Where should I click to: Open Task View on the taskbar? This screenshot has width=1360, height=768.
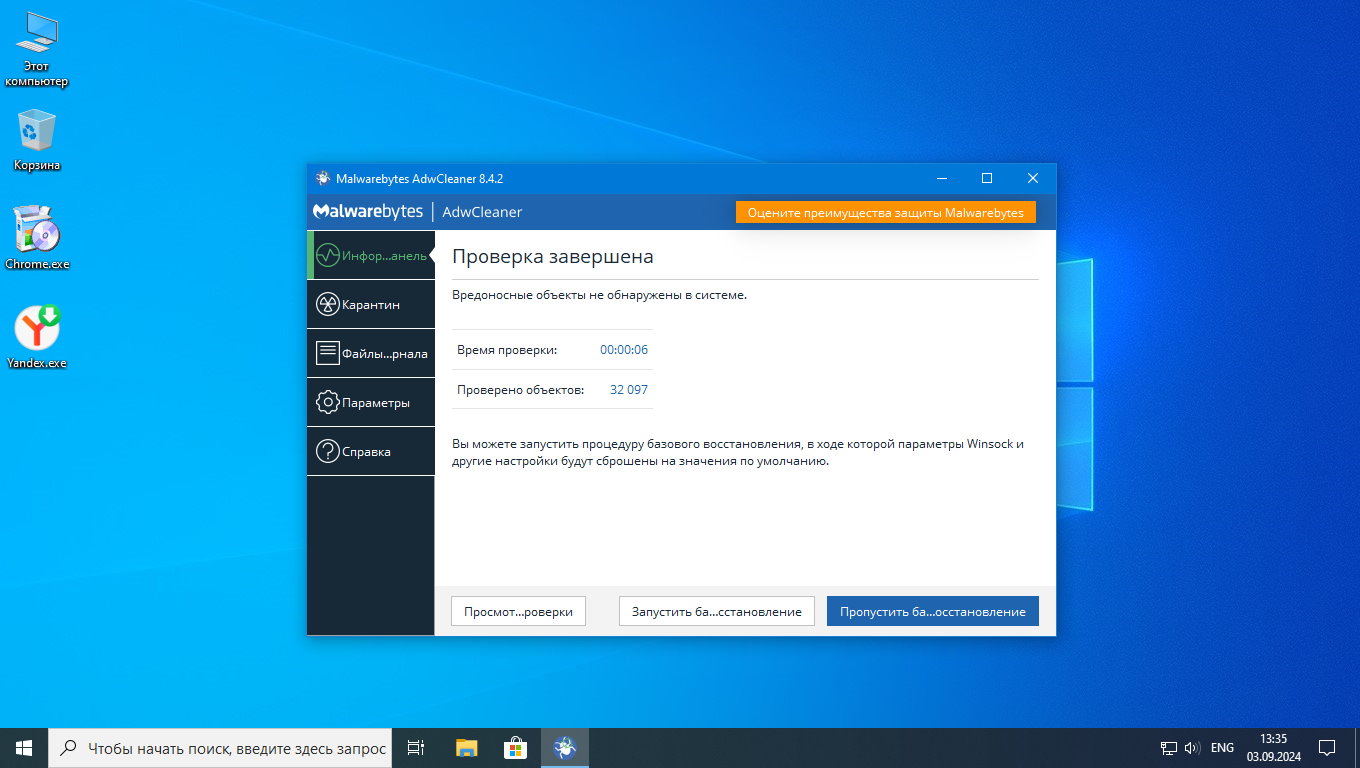coord(416,748)
